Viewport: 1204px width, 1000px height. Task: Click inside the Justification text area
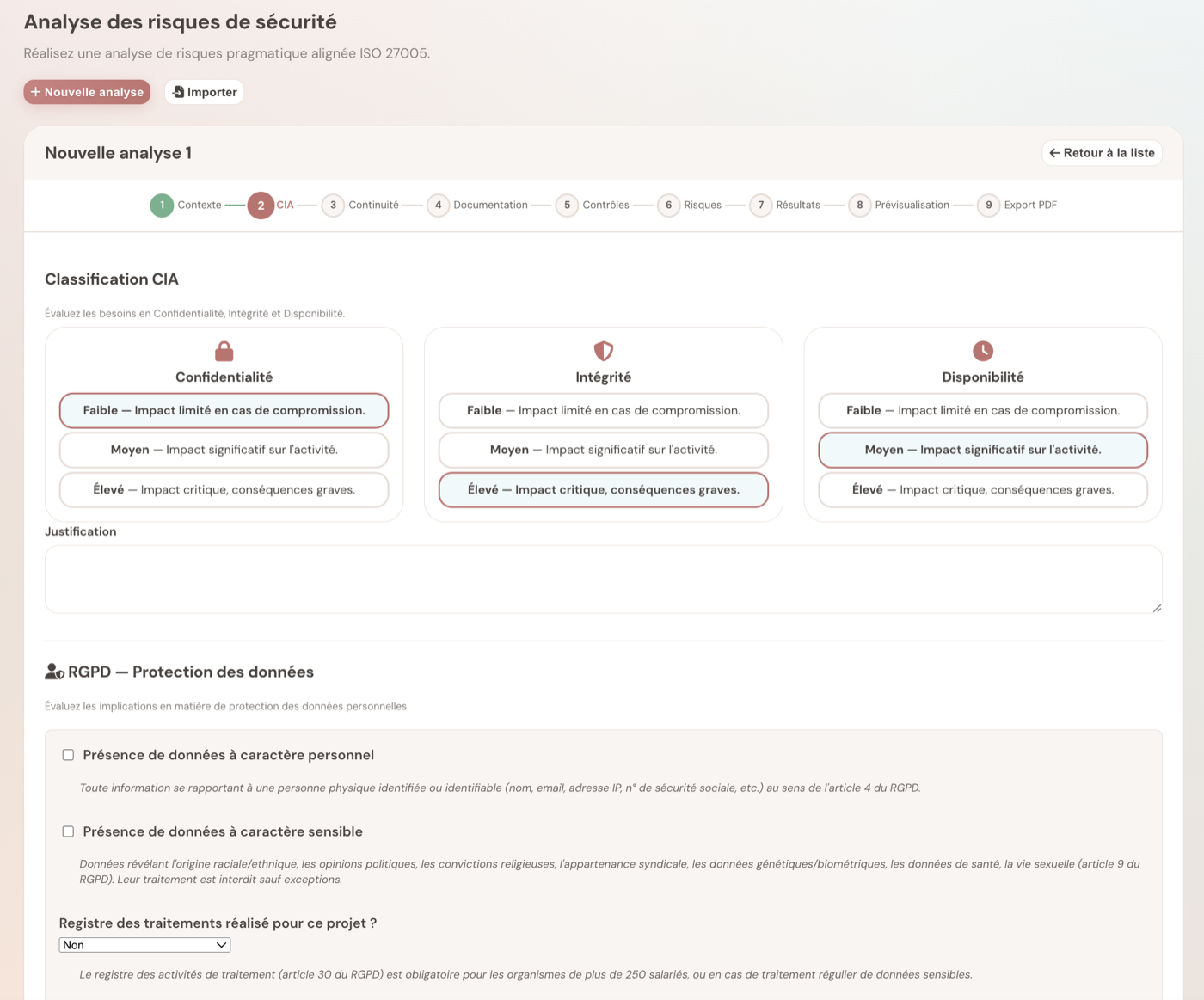[602, 579]
